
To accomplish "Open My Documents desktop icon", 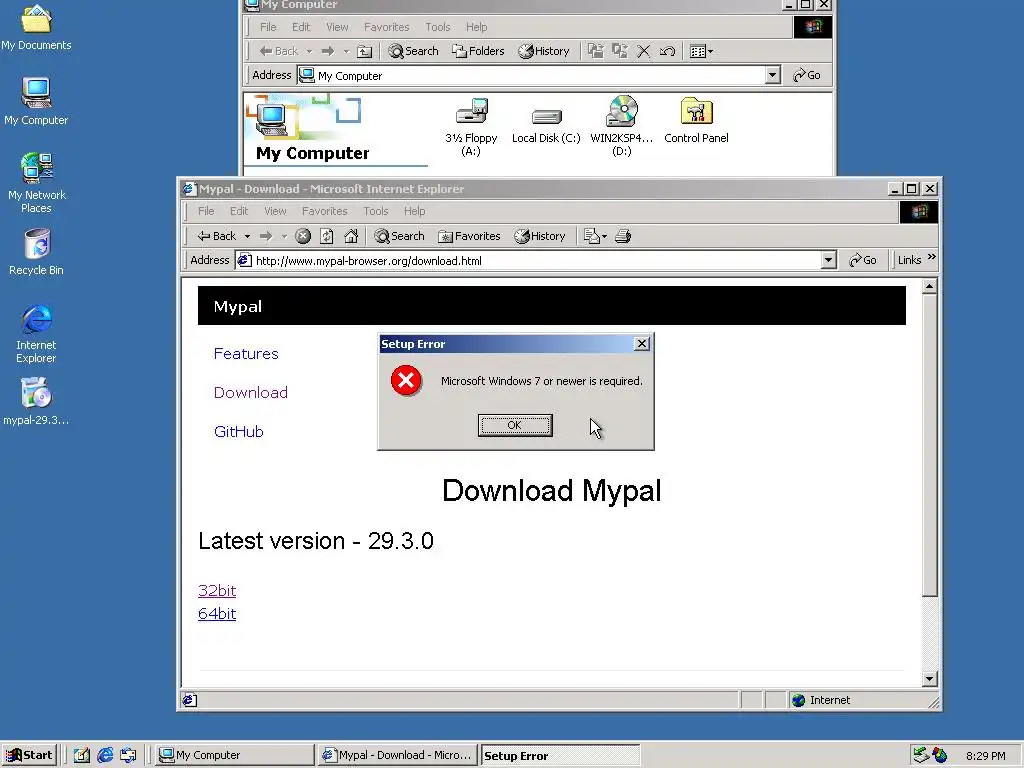I will [x=36, y=27].
